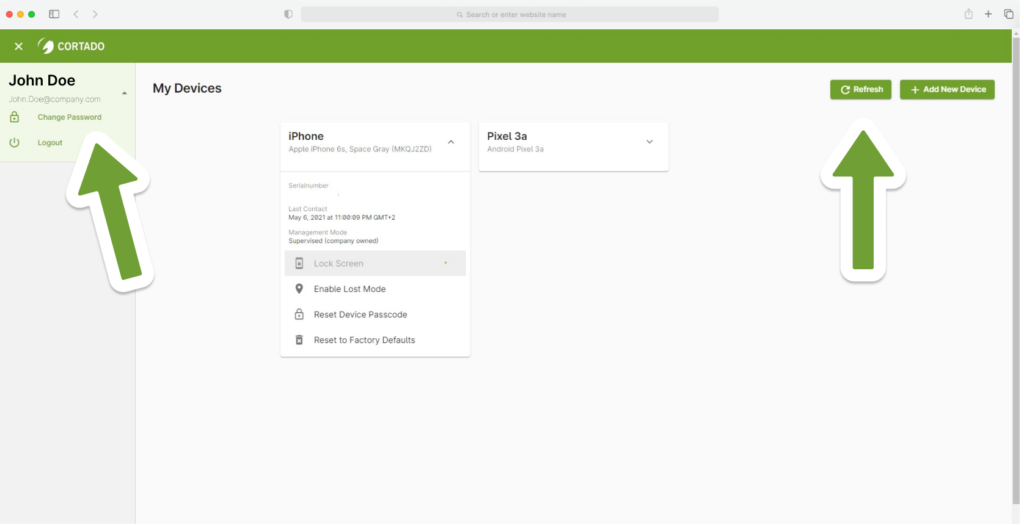Screen dimensions: 1024x525
Task: Expand the Pixel 3a device card
Action: (x=649, y=142)
